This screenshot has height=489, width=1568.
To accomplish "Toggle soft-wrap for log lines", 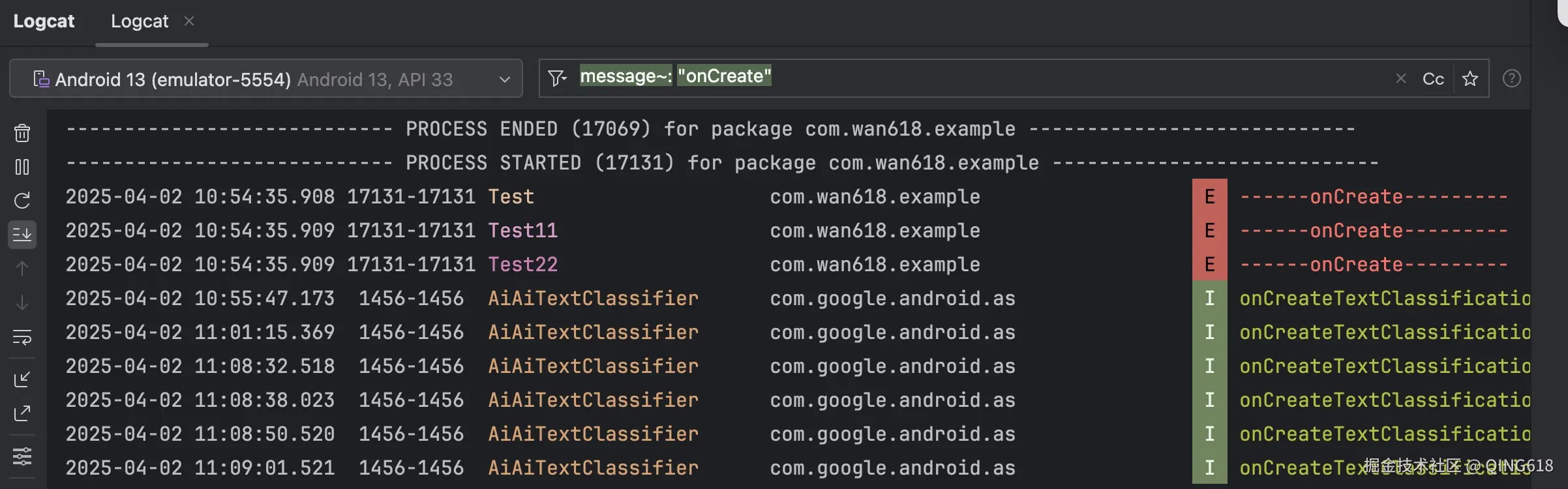I will pos(22,337).
